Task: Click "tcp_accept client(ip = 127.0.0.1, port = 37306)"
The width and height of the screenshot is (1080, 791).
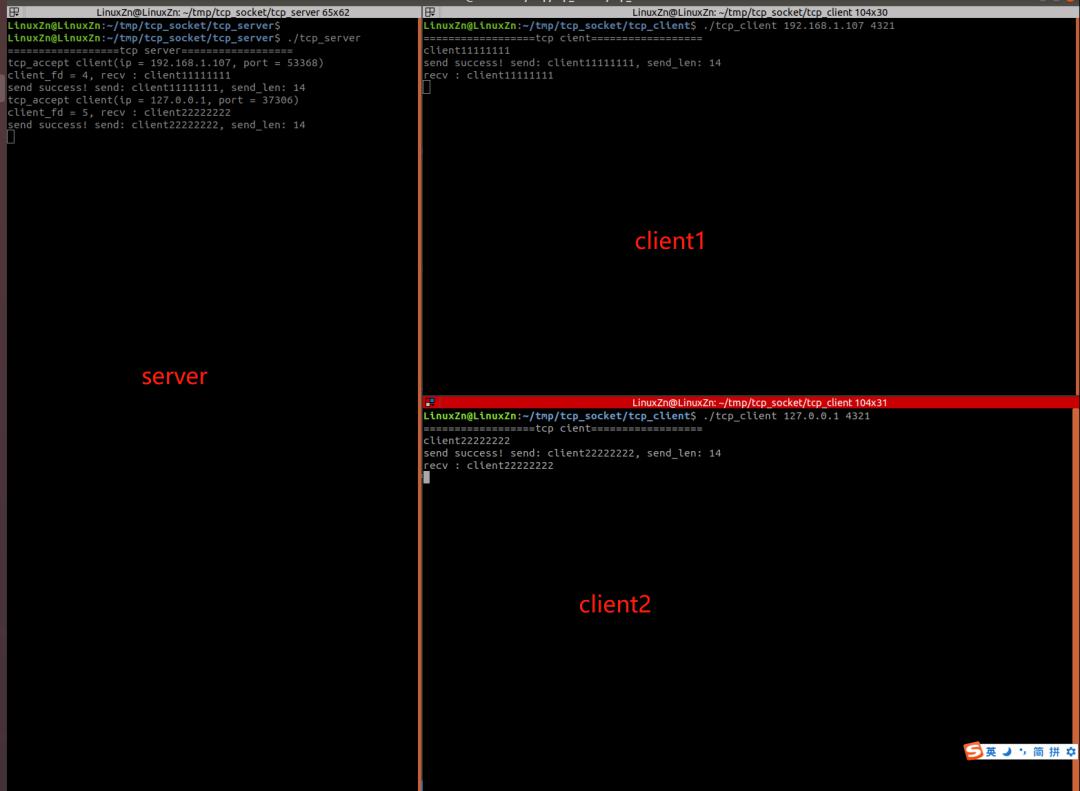Action: (x=153, y=100)
